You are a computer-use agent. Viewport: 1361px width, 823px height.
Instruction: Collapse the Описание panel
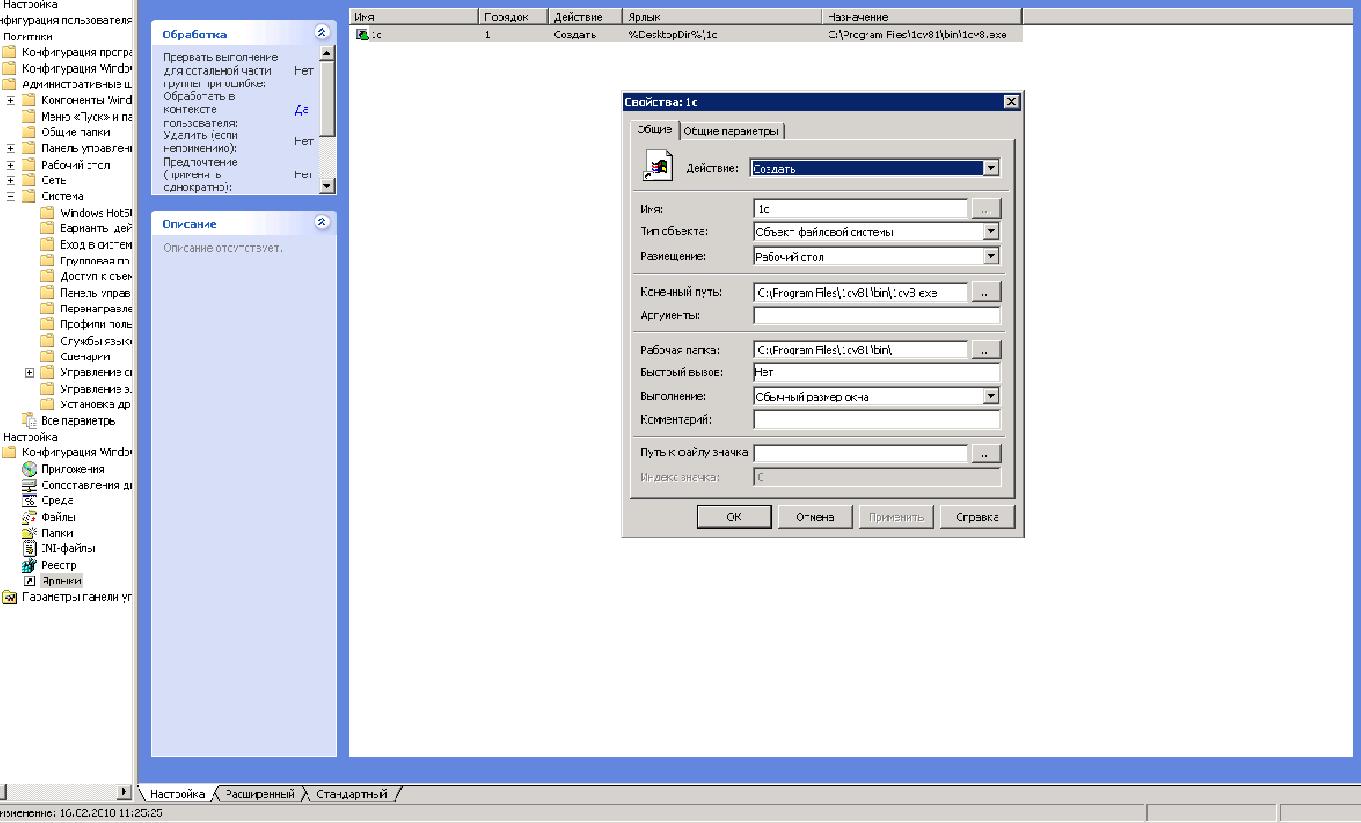(x=321, y=222)
